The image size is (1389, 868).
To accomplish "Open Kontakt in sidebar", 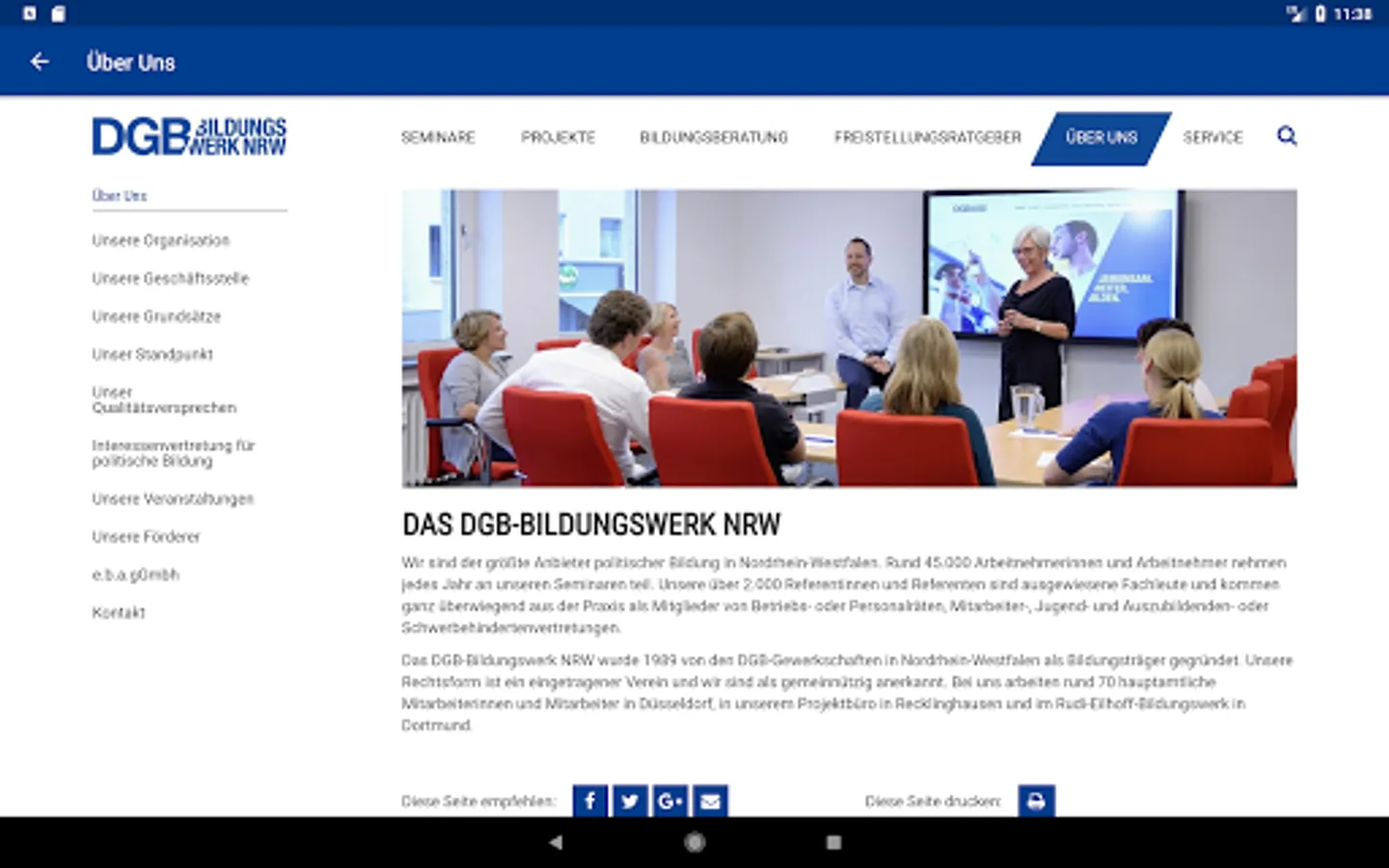I will click(119, 612).
